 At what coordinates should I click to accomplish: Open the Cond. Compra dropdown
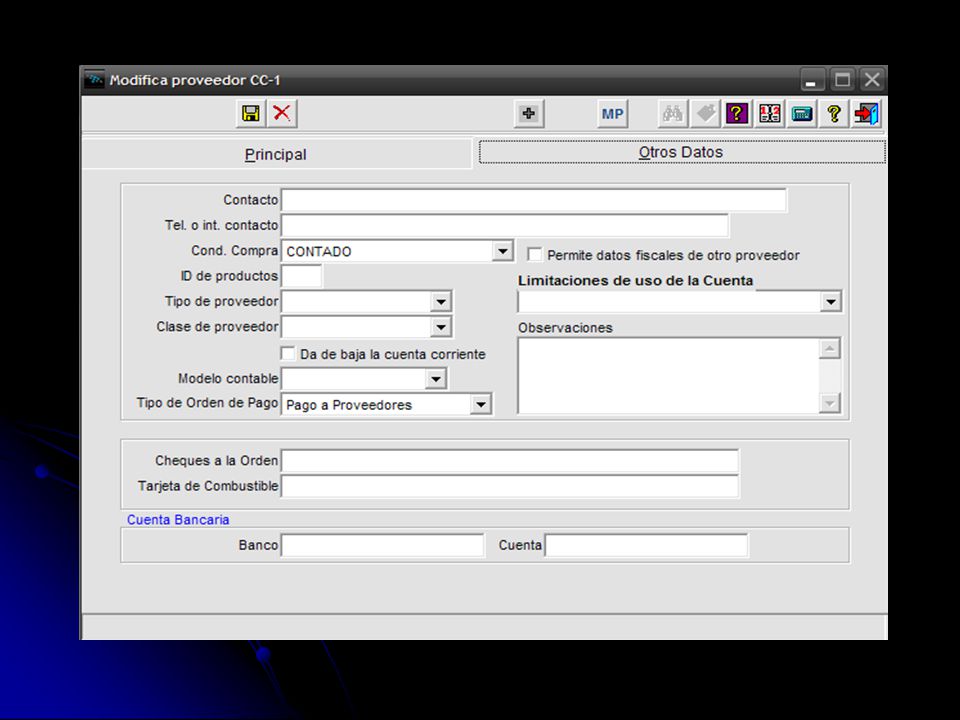[x=502, y=251]
